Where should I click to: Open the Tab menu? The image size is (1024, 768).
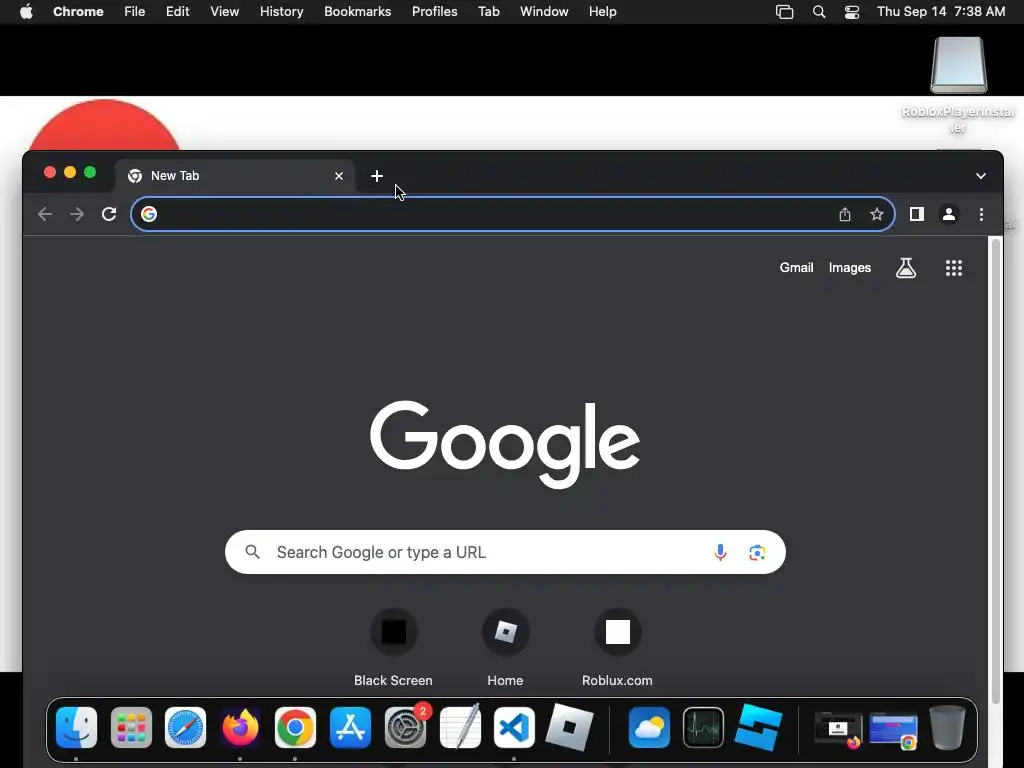click(x=488, y=12)
